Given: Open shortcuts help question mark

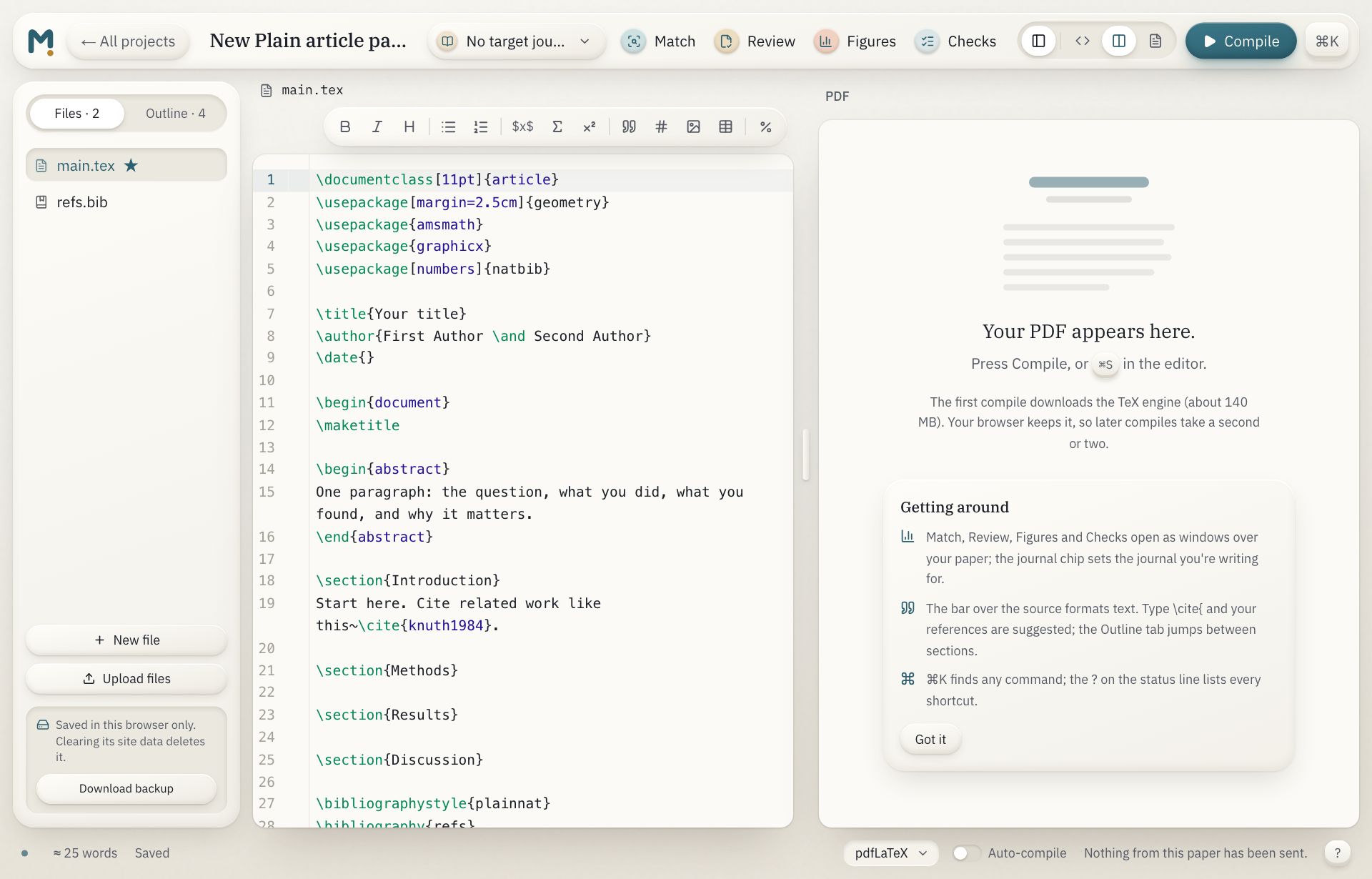Looking at the screenshot, I should [1337, 852].
